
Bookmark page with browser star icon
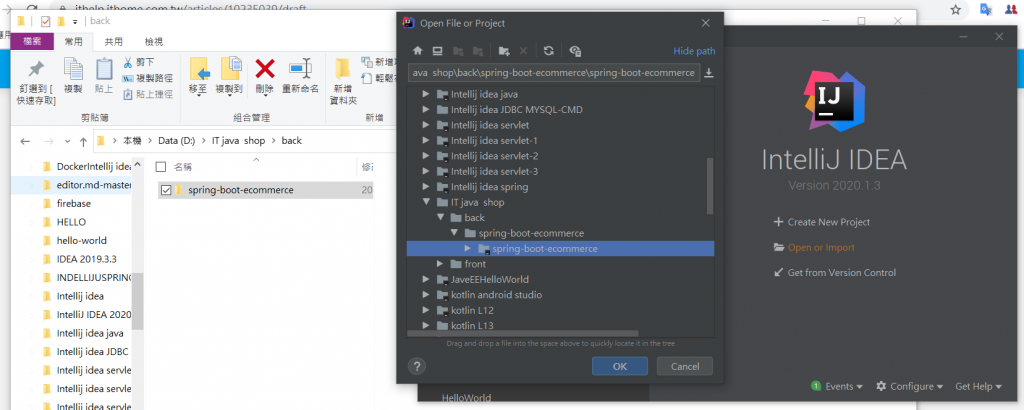point(955,10)
